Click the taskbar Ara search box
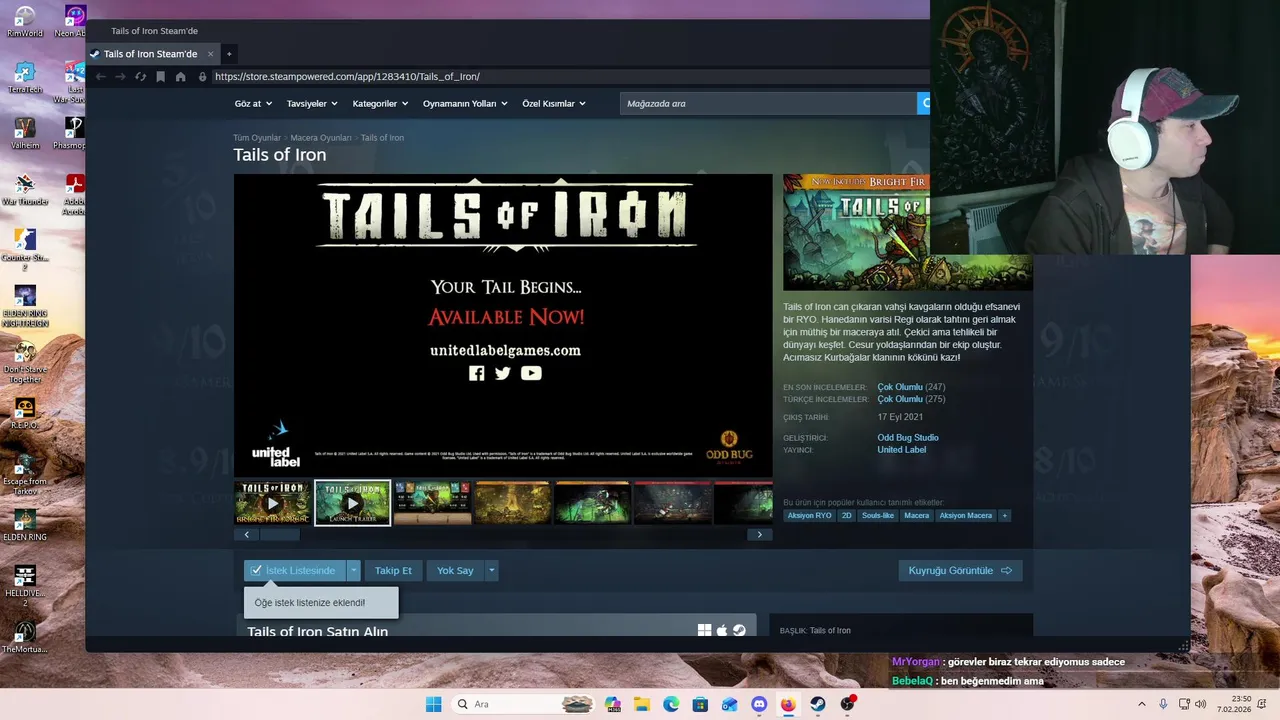 click(x=522, y=704)
